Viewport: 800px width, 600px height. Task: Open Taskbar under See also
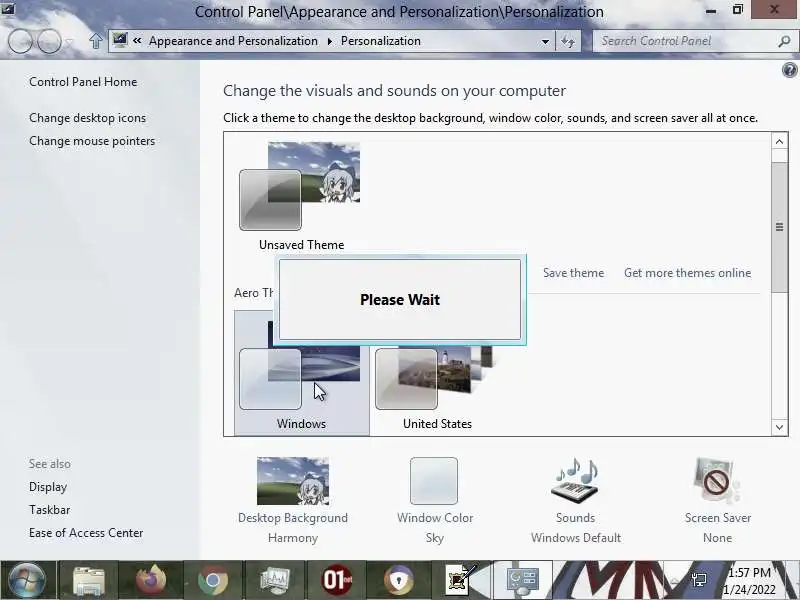coord(49,510)
